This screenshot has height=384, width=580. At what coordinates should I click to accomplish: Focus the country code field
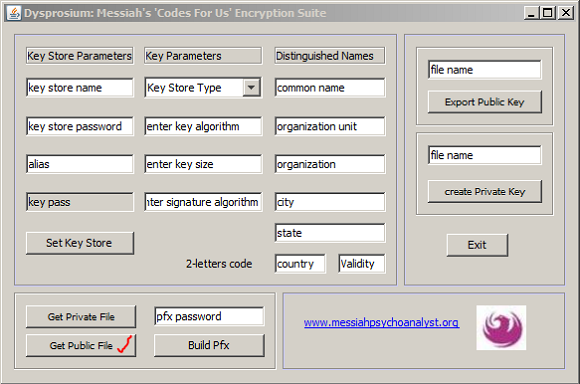click(300, 264)
